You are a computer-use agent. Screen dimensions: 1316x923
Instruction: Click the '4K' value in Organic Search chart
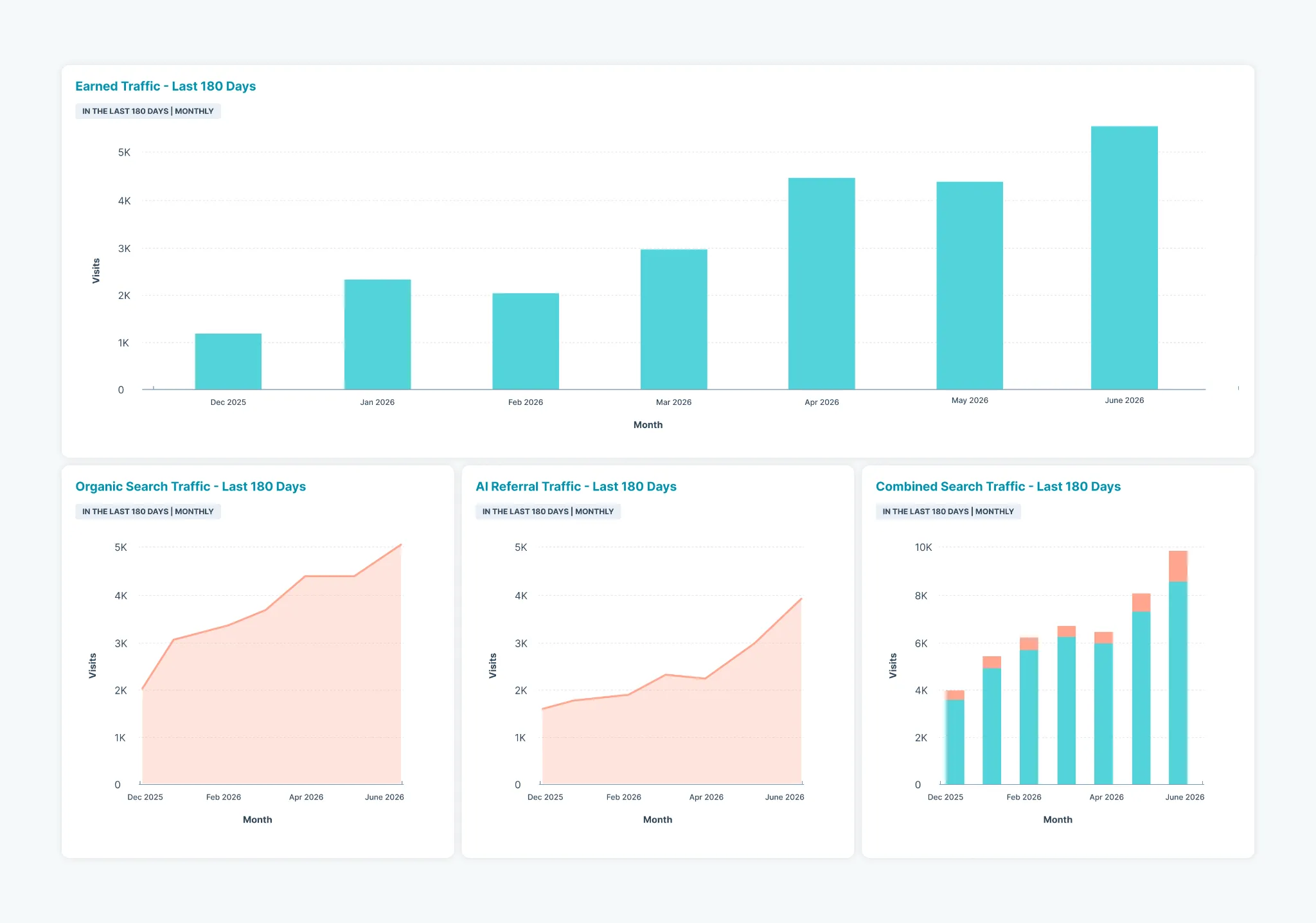(121, 596)
